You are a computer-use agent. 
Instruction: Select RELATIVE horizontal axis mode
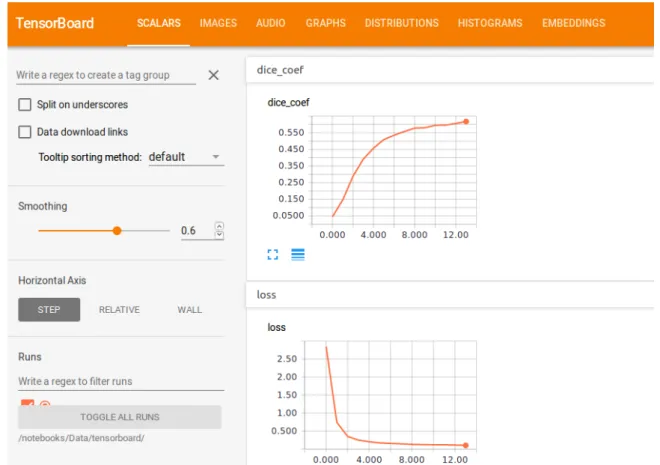click(x=119, y=310)
